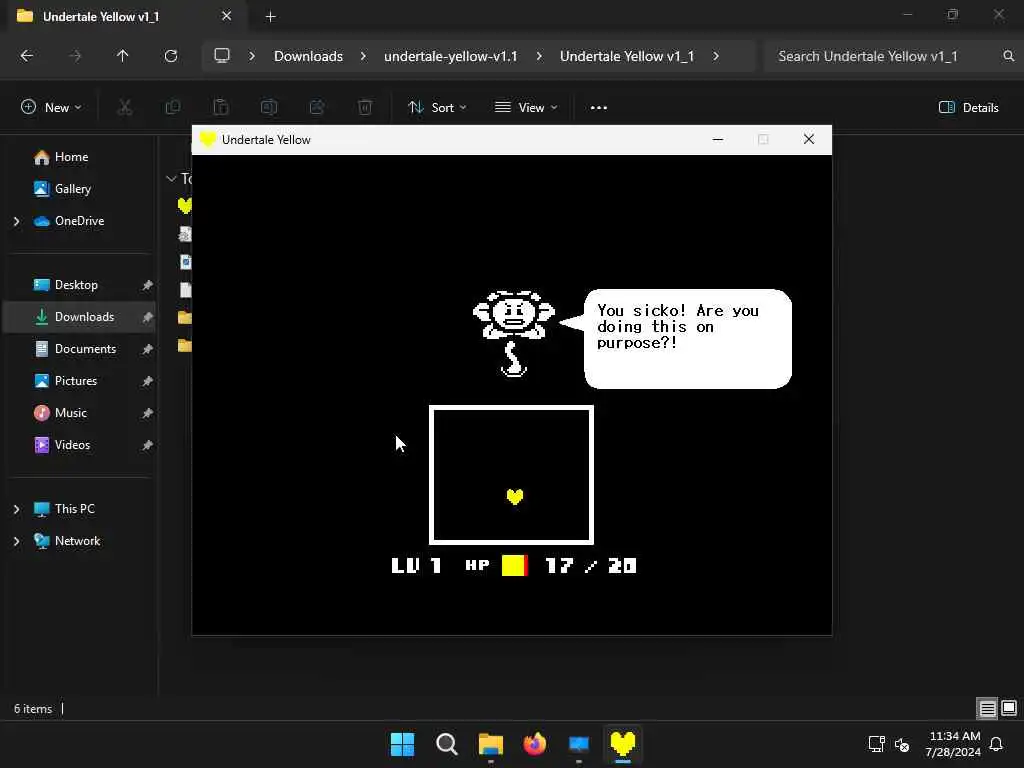Minimize the Undertale Yellow game window
The width and height of the screenshot is (1024, 768).
pyautogui.click(x=718, y=139)
